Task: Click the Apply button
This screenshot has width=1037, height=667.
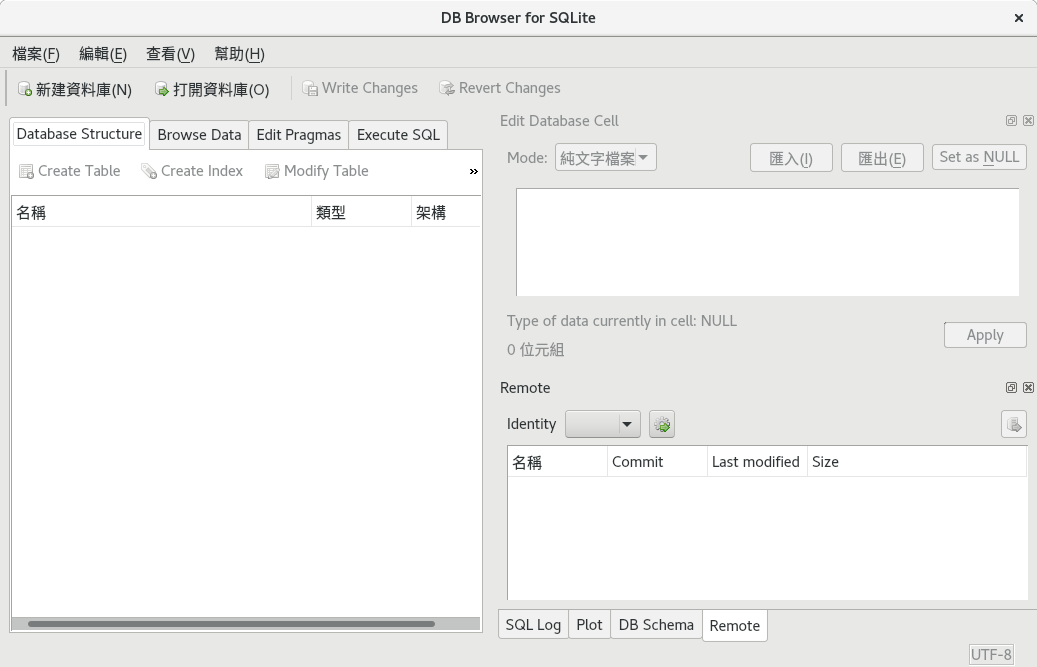Action: [x=985, y=335]
